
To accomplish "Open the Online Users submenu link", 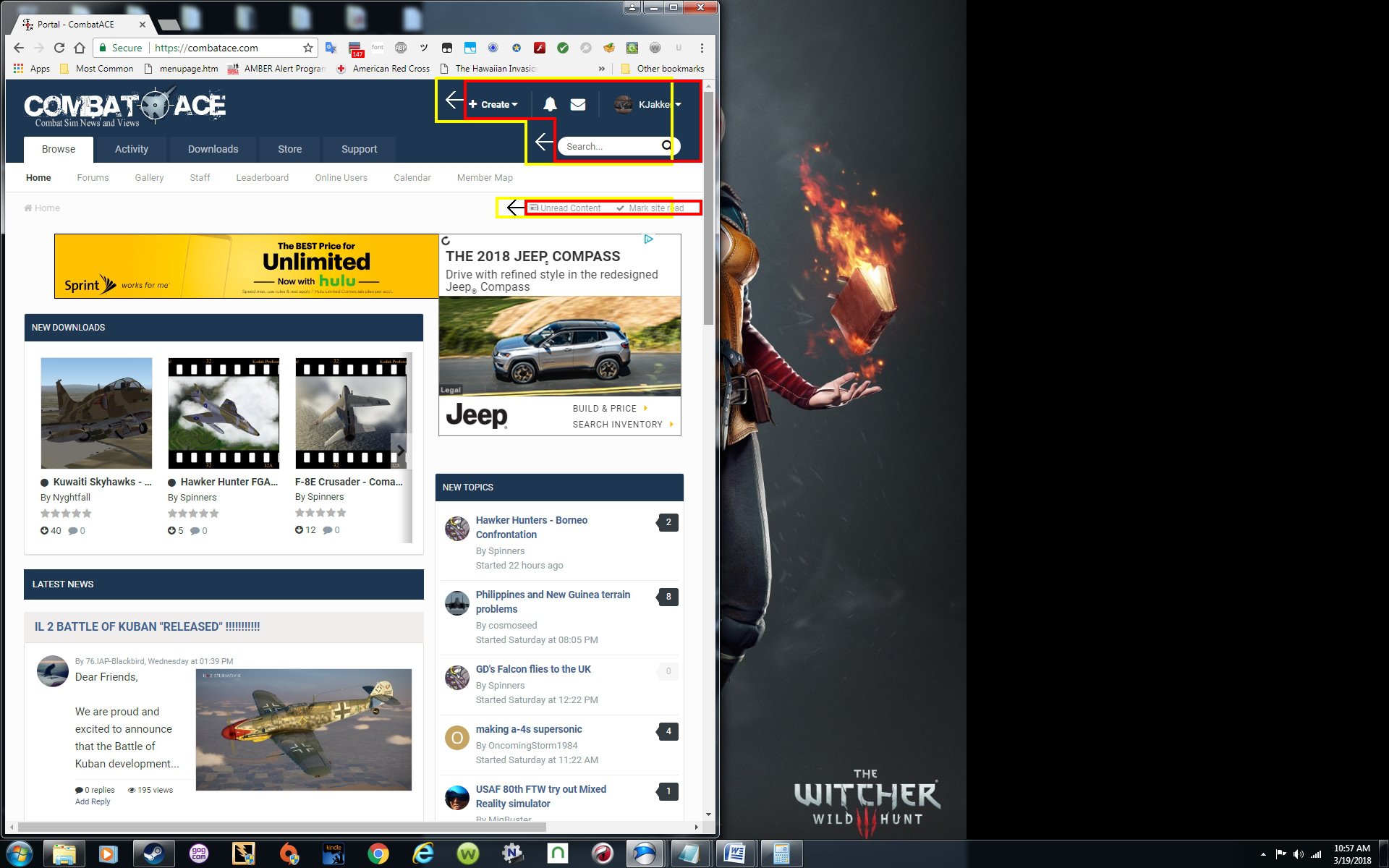I will pyautogui.click(x=341, y=177).
